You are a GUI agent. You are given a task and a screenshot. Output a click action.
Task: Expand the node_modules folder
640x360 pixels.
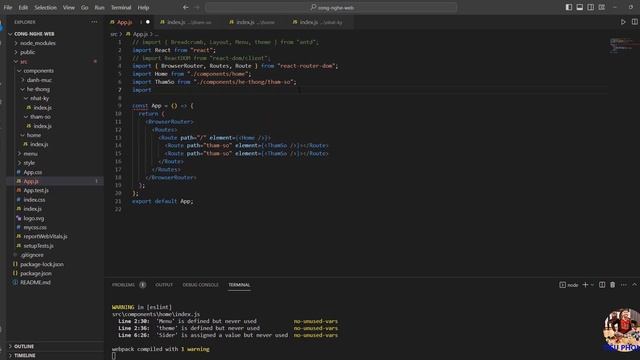38,43
